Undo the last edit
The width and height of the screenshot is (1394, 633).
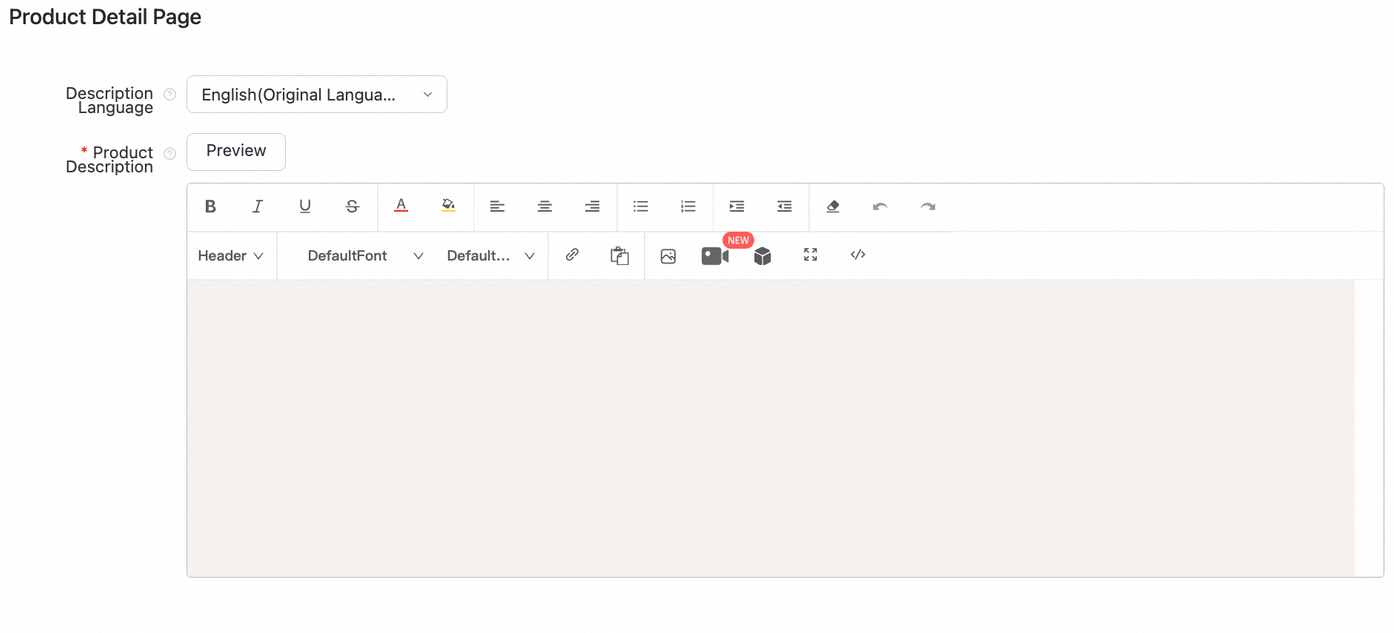pos(880,207)
